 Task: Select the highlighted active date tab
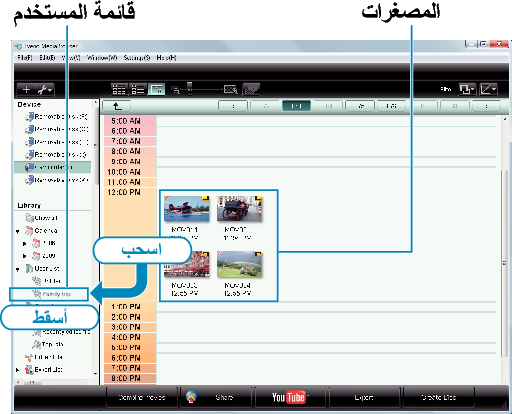pyautogui.click(x=296, y=106)
